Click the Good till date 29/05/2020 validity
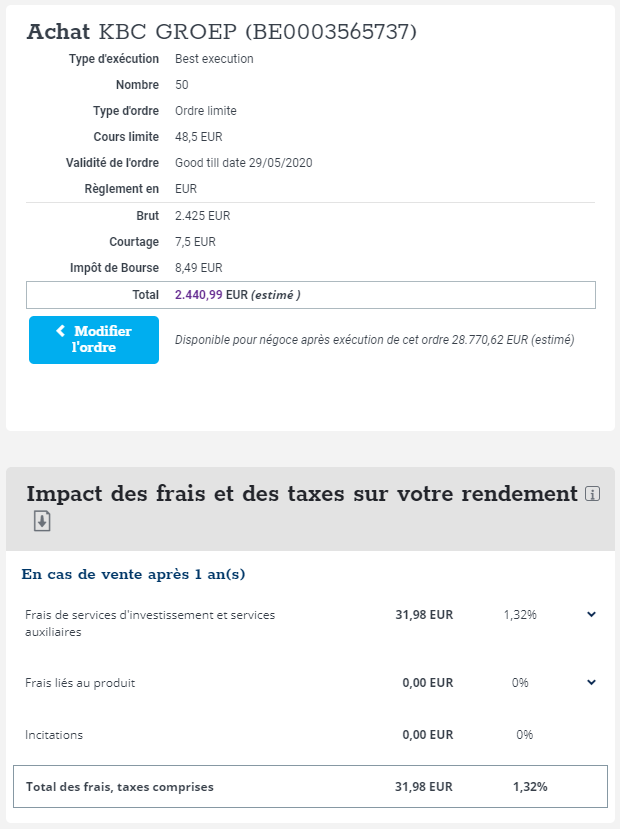This screenshot has height=829, width=620. click(x=243, y=163)
